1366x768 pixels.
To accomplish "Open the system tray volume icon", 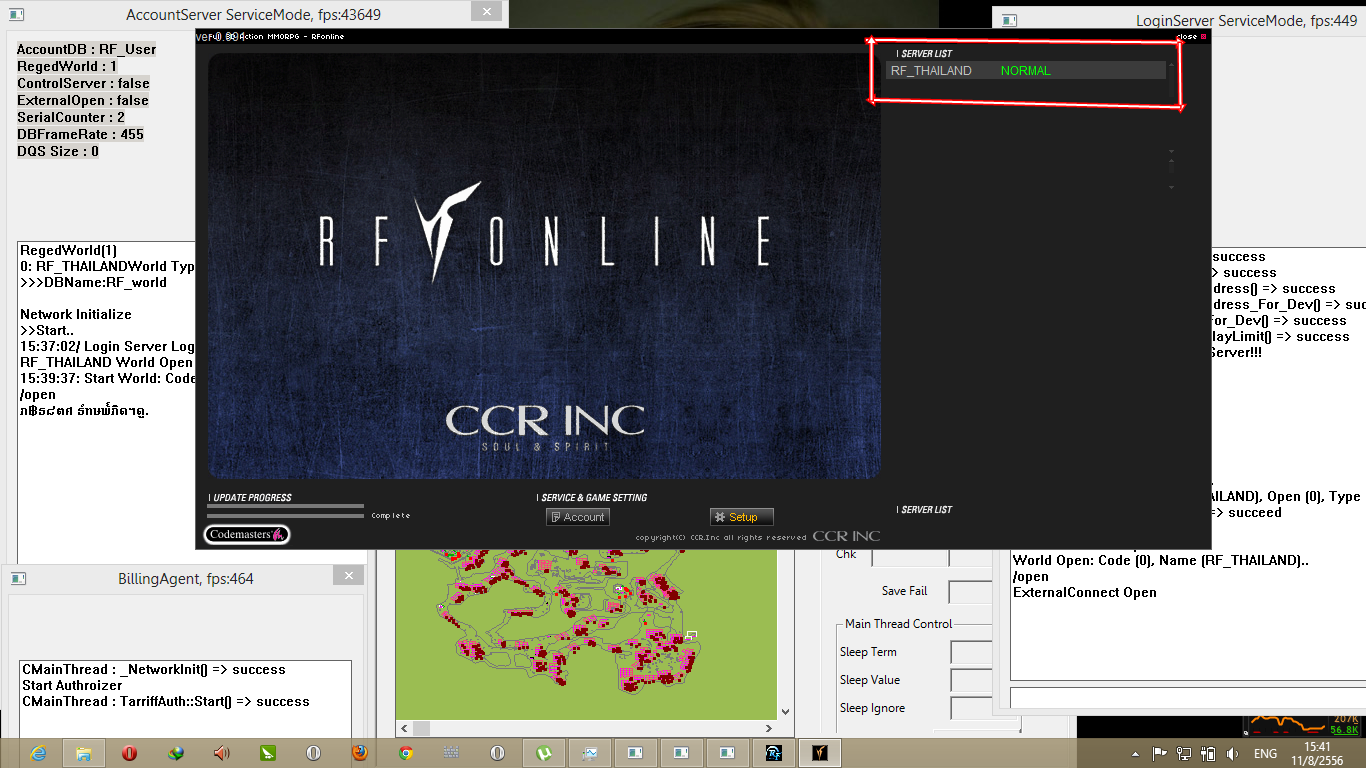I will pos(1232,754).
